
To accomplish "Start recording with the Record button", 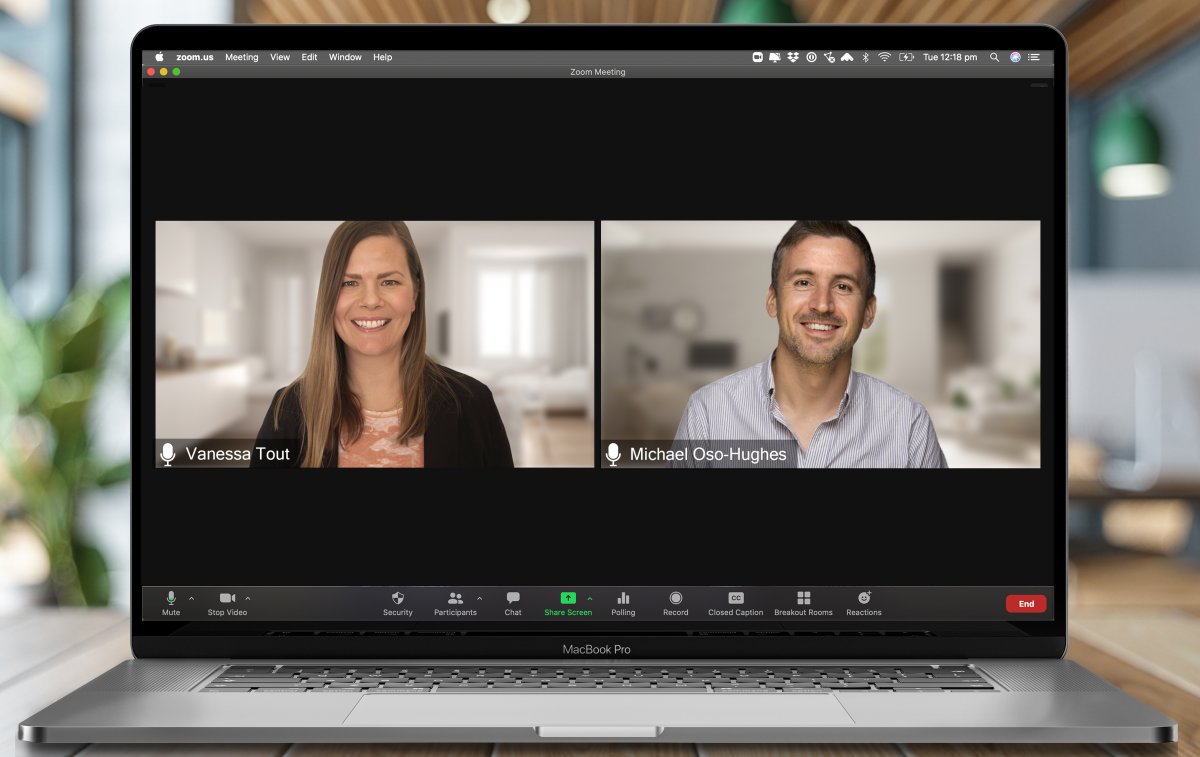I will (675, 598).
